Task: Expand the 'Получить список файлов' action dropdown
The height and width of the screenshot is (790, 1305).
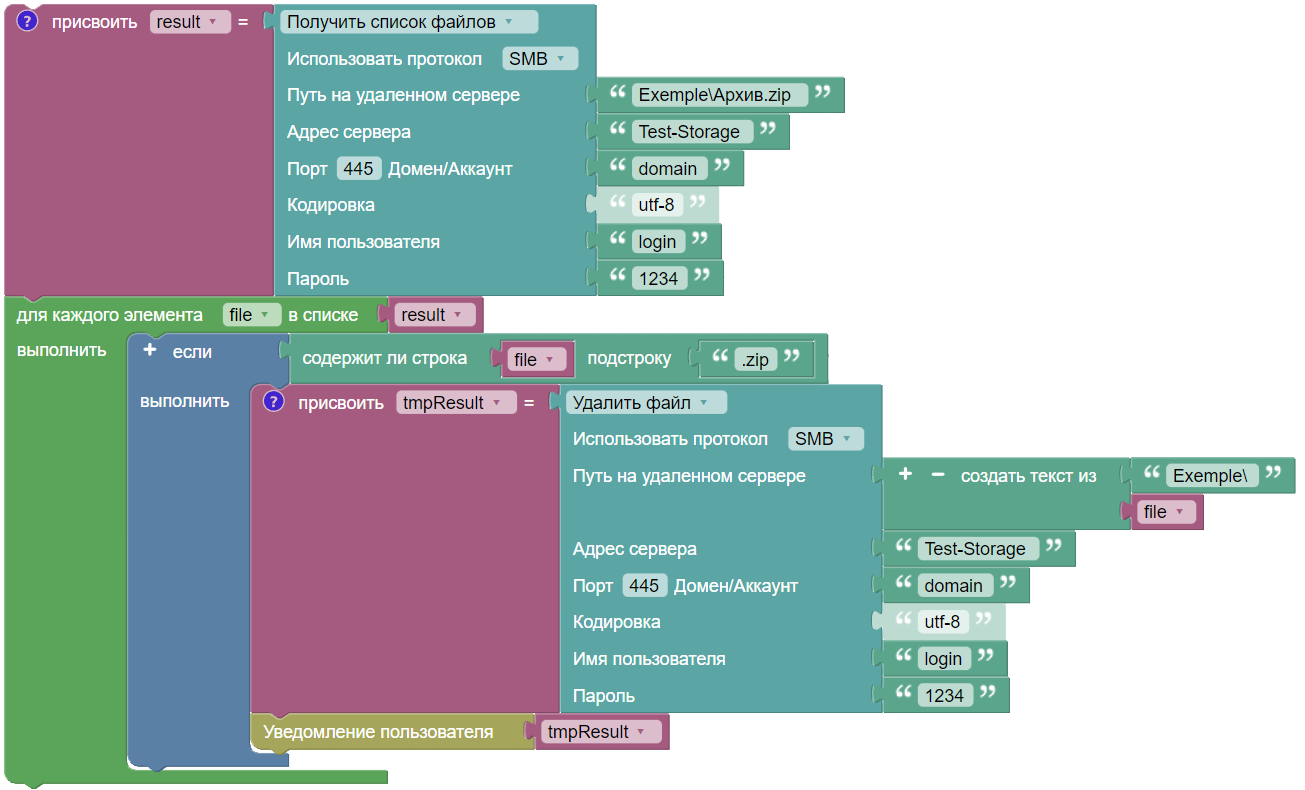Action: point(410,22)
